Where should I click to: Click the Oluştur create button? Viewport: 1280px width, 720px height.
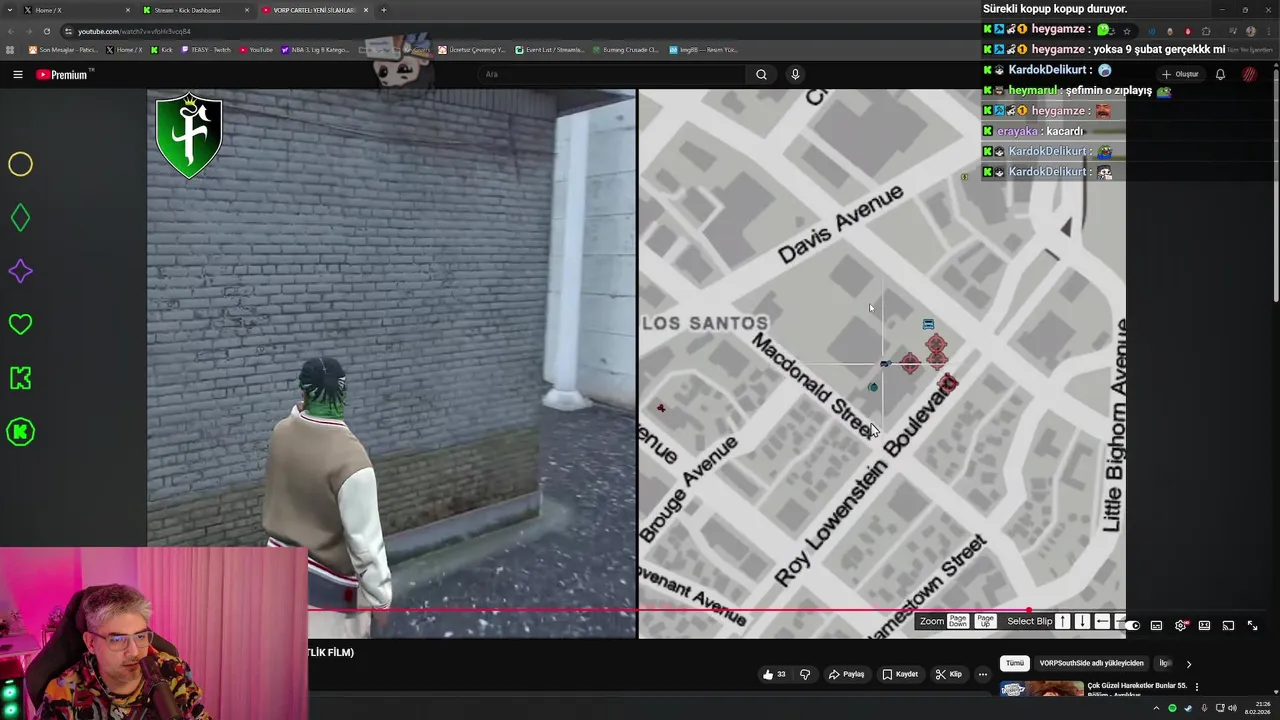coord(1180,74)
